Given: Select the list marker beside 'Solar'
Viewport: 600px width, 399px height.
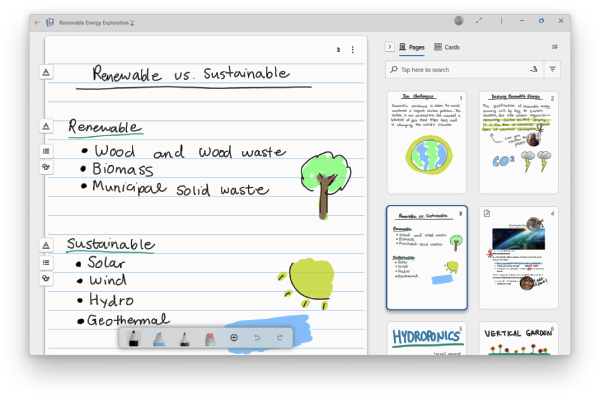Looking at the screenshot, I should point(46,262).
